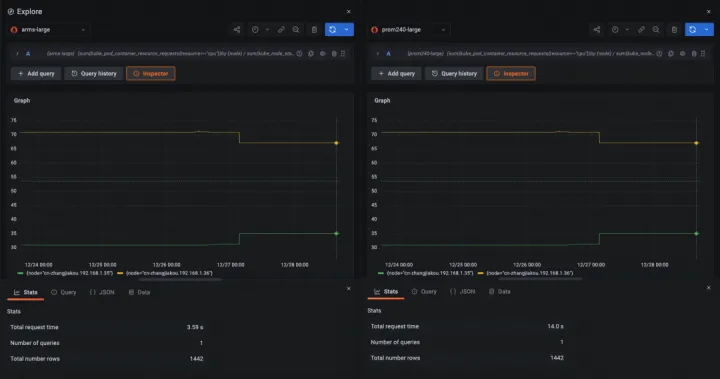This screenshot has width=720, height=379.
Task: Click share icon in prom240-large pane toolbar
Action: pyautogui.click(x=597, y=30)
